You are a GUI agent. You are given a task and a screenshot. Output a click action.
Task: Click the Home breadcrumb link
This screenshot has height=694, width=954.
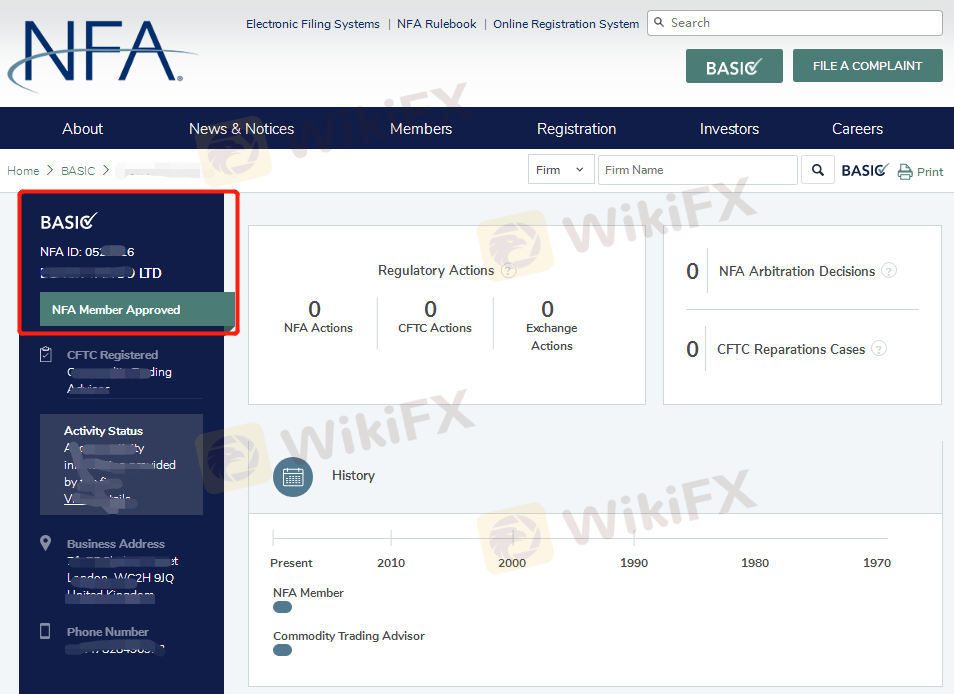point(23,171)
